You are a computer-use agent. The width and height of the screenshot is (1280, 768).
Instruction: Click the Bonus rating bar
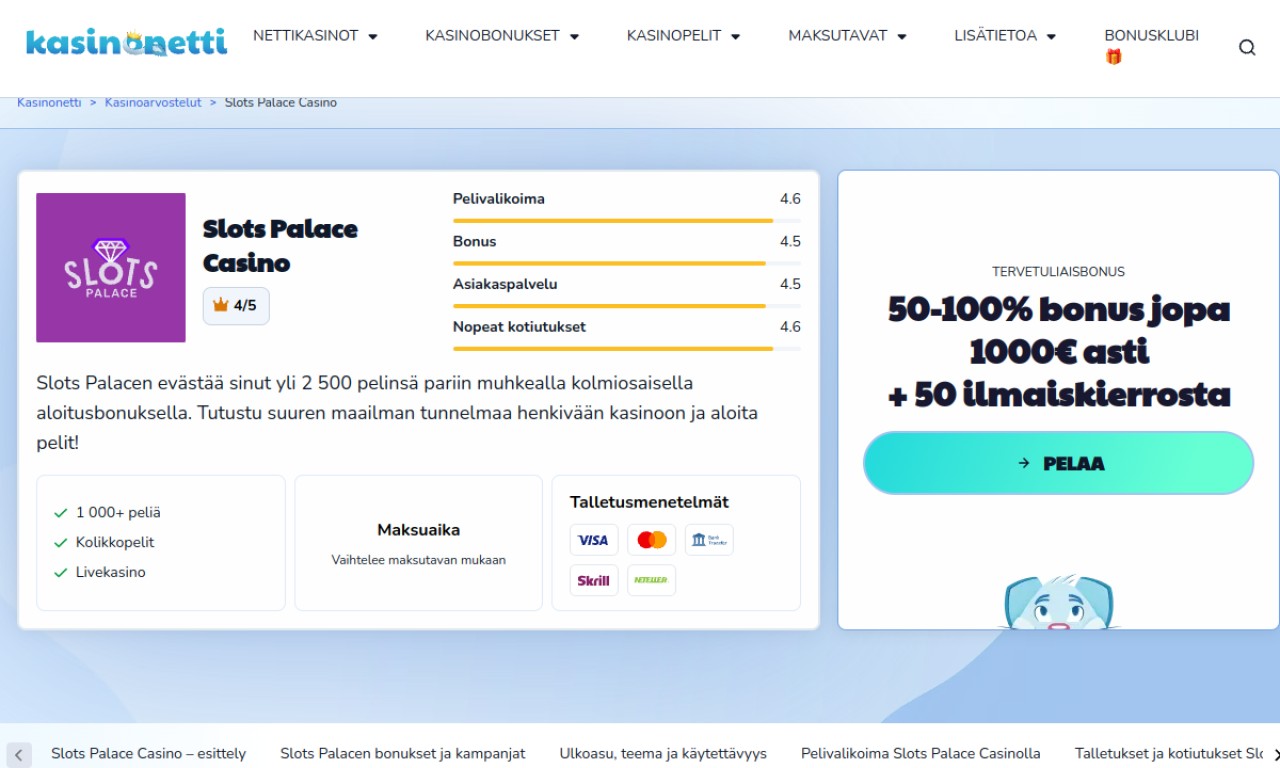point(627,263)
